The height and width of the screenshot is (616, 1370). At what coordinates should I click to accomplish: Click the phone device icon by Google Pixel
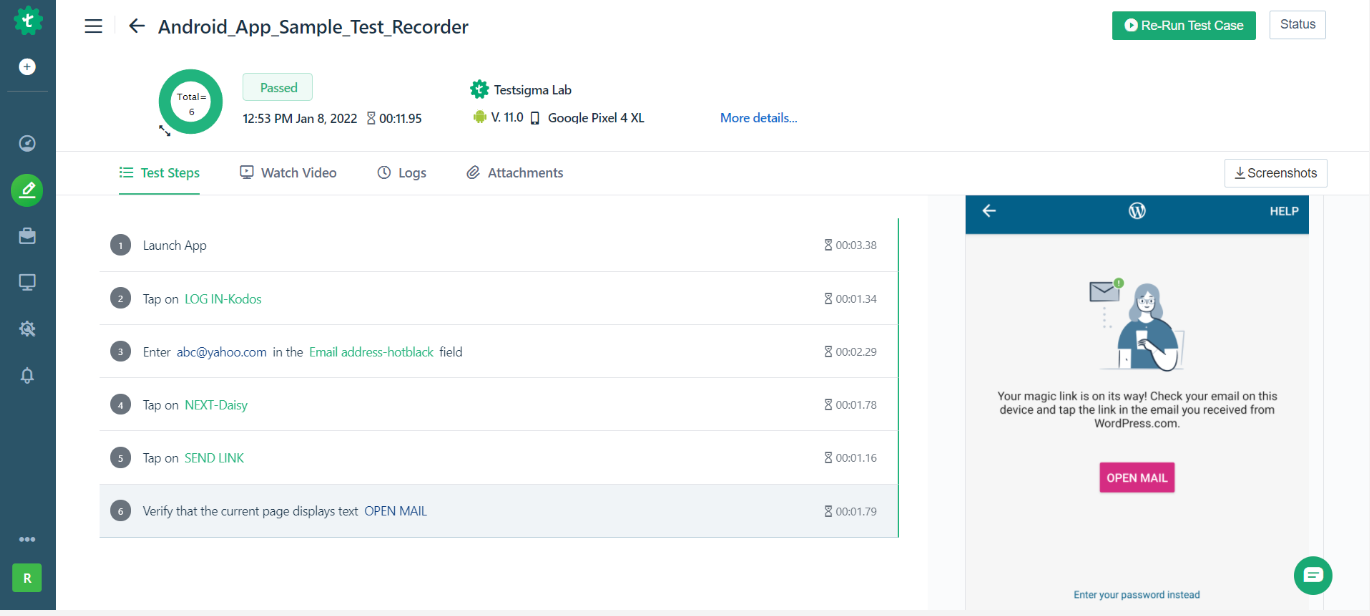tap(535, 118)
